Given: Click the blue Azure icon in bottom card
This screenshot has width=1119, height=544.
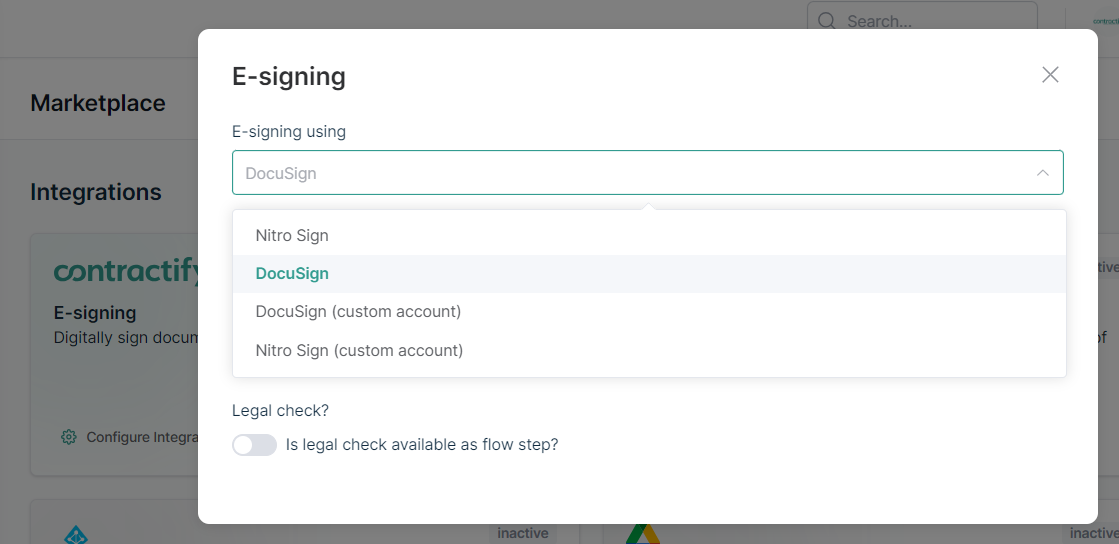Looking at the screenshot, I should (76, 534).
